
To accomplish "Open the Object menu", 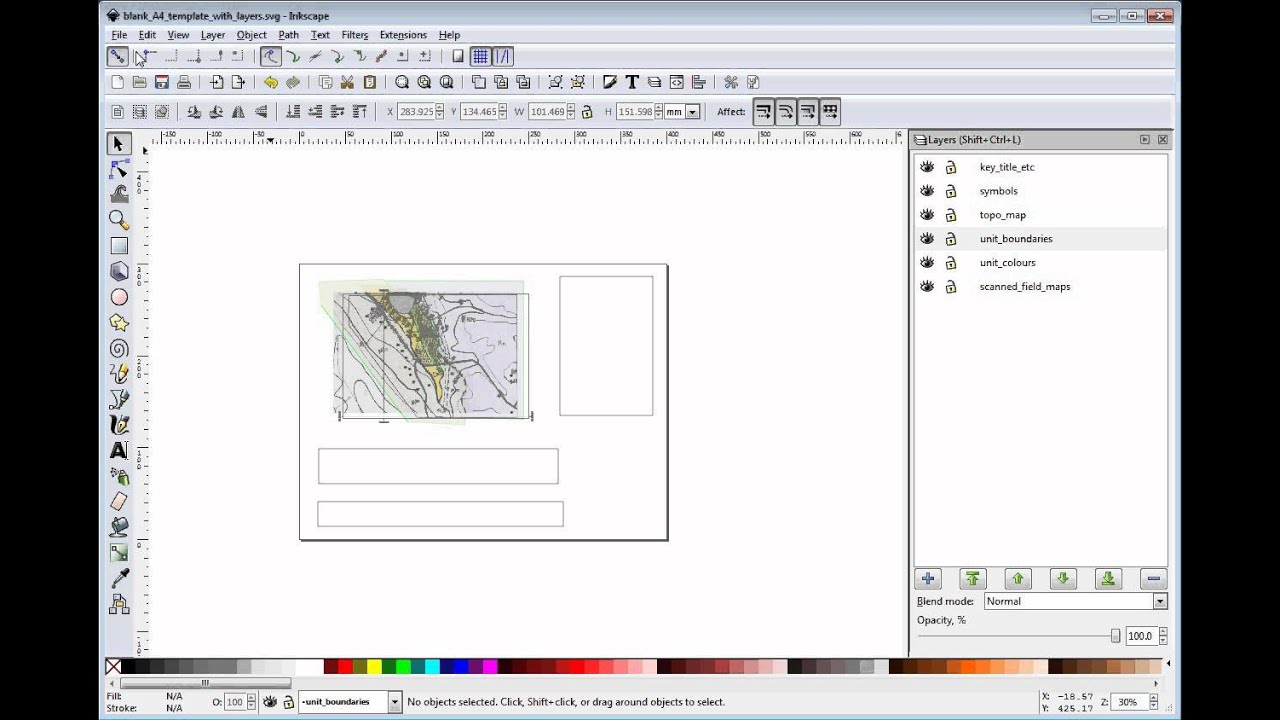I will [x=251, y=35].
